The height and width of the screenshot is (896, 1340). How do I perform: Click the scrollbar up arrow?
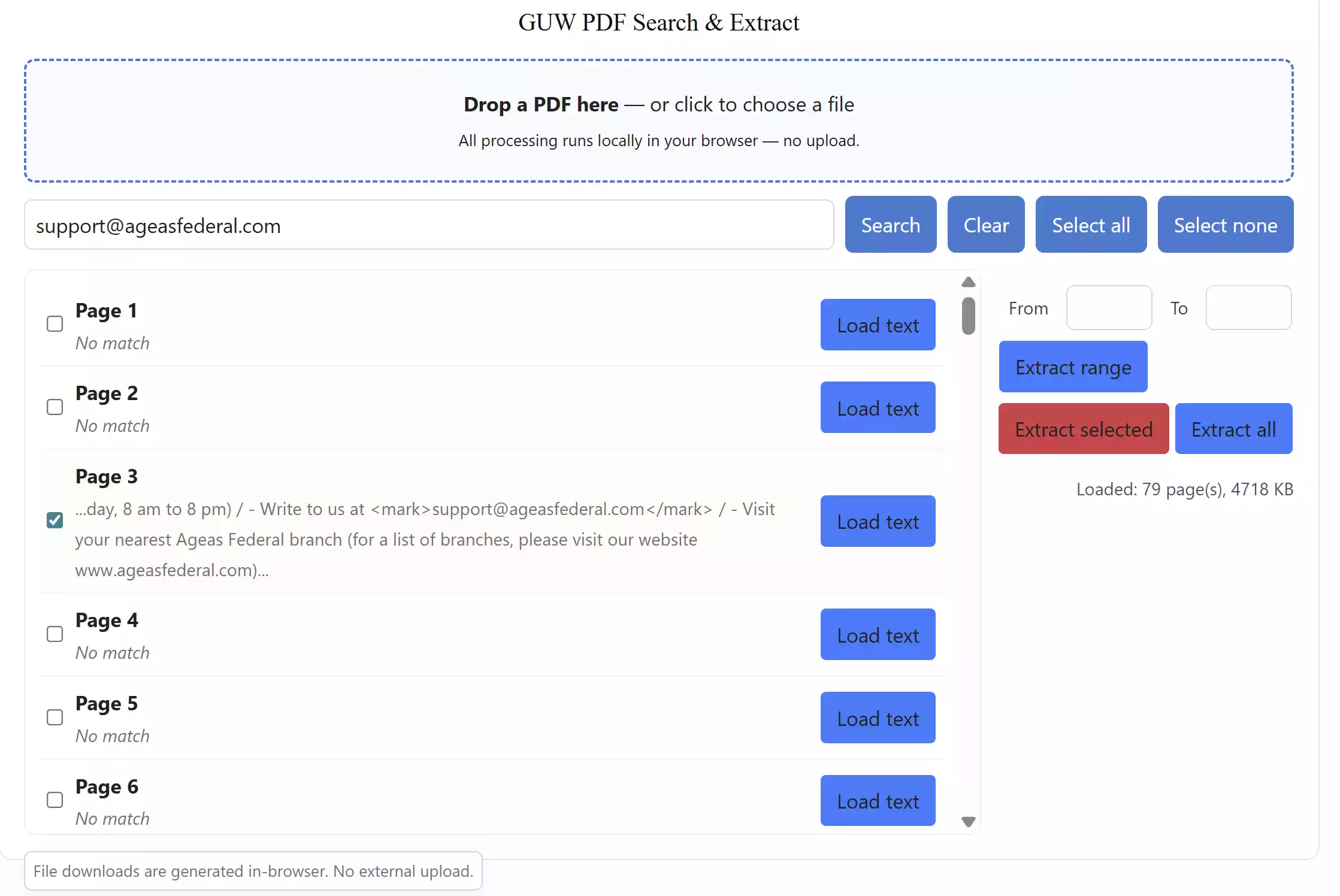tap(968, 282)
